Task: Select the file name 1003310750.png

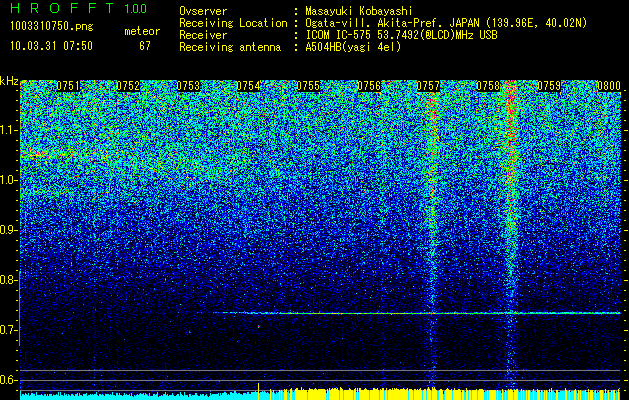Action: (52, 27)
